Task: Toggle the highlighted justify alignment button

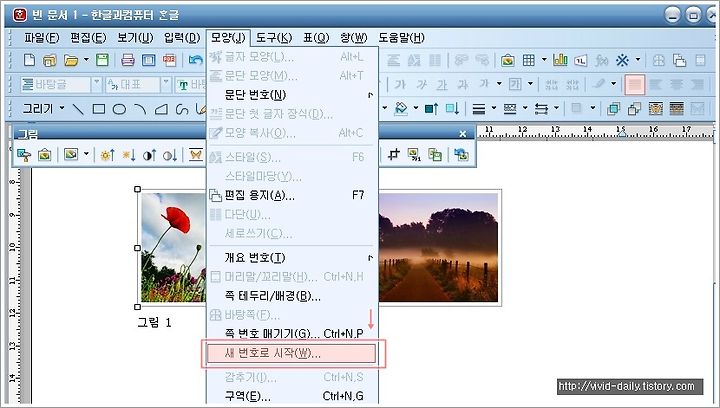Action: (634, 84)
